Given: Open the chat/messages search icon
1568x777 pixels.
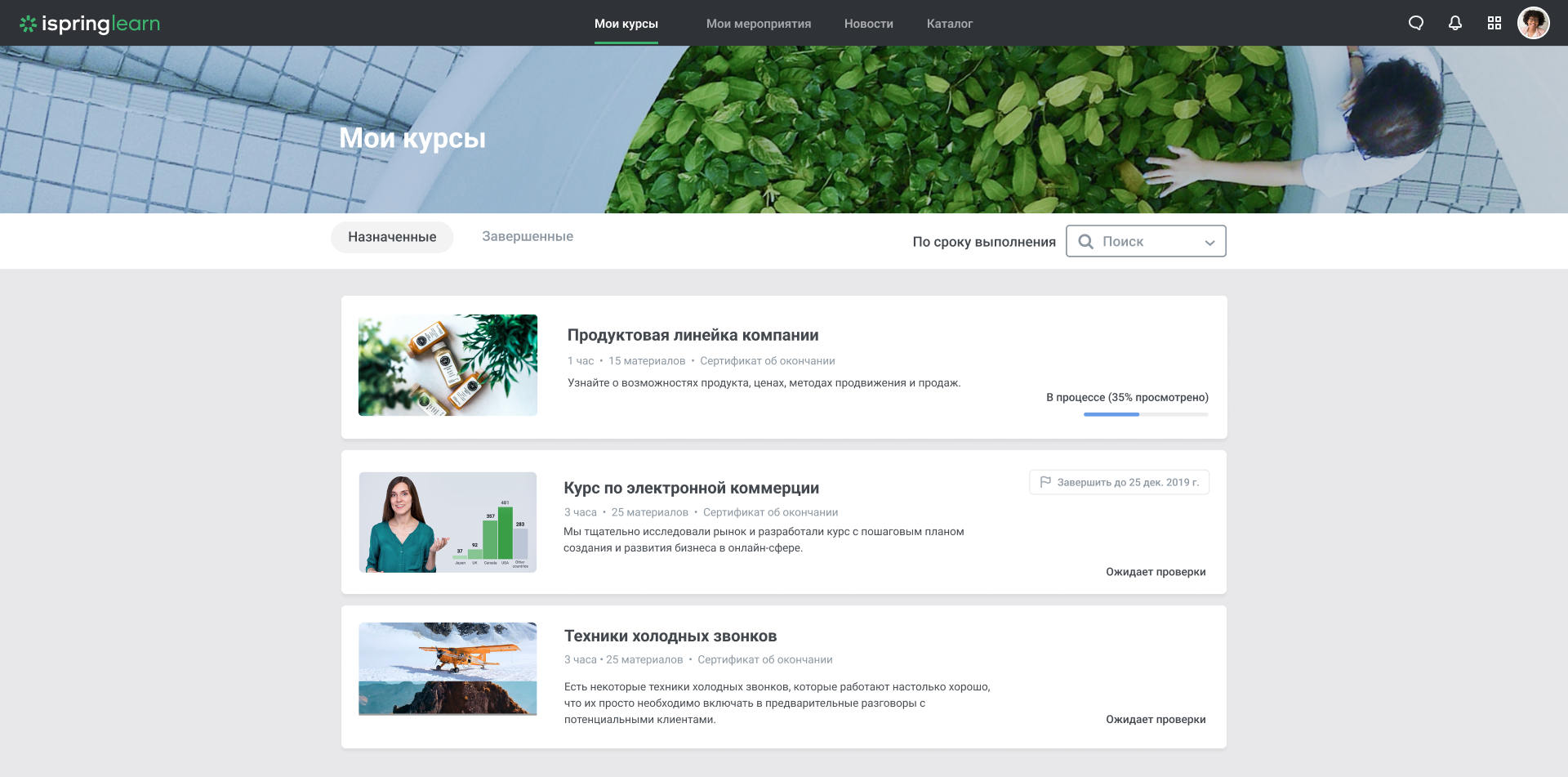Looking at the screenshot, I should (x=1415, y=23).
